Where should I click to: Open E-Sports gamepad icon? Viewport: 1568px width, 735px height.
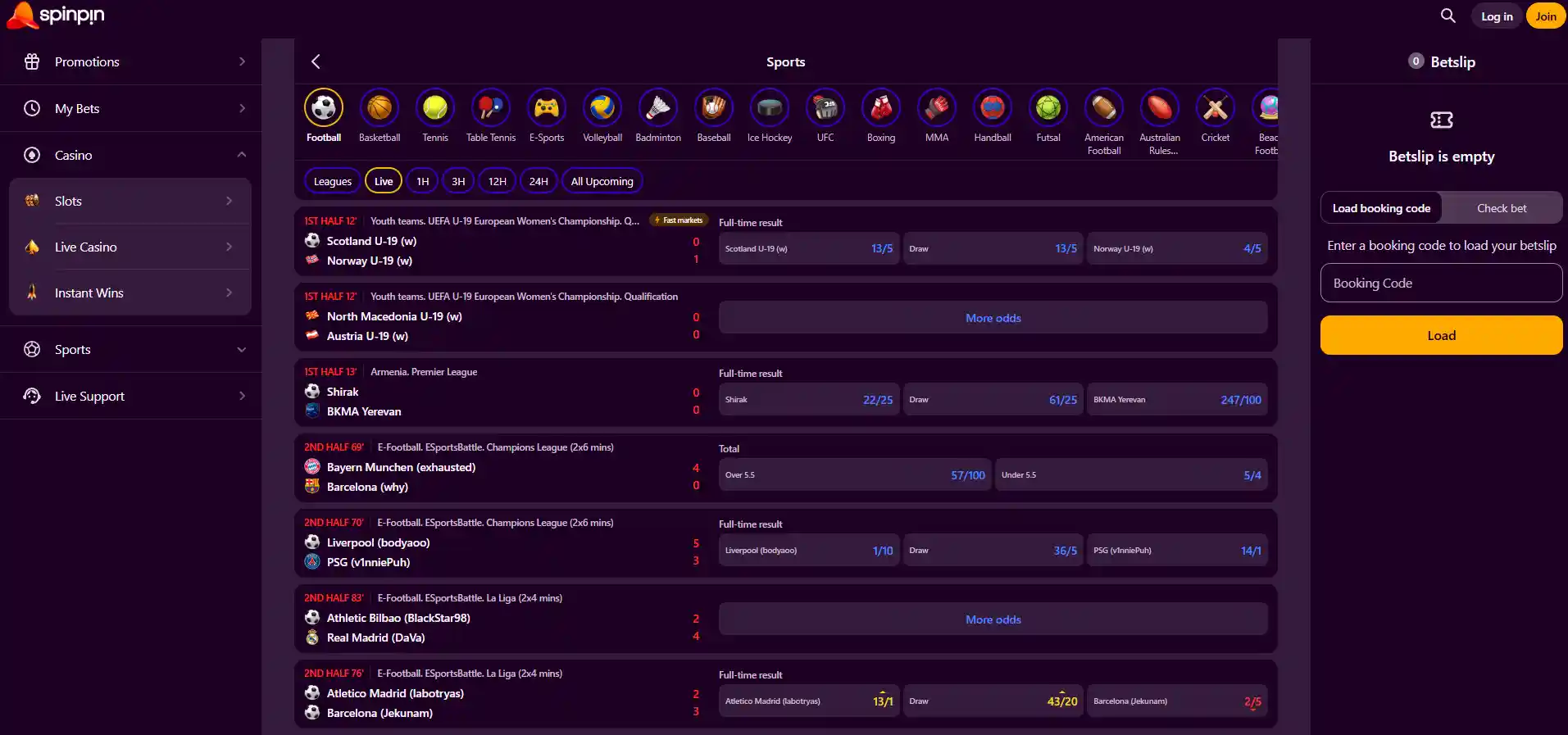[547, 107]
